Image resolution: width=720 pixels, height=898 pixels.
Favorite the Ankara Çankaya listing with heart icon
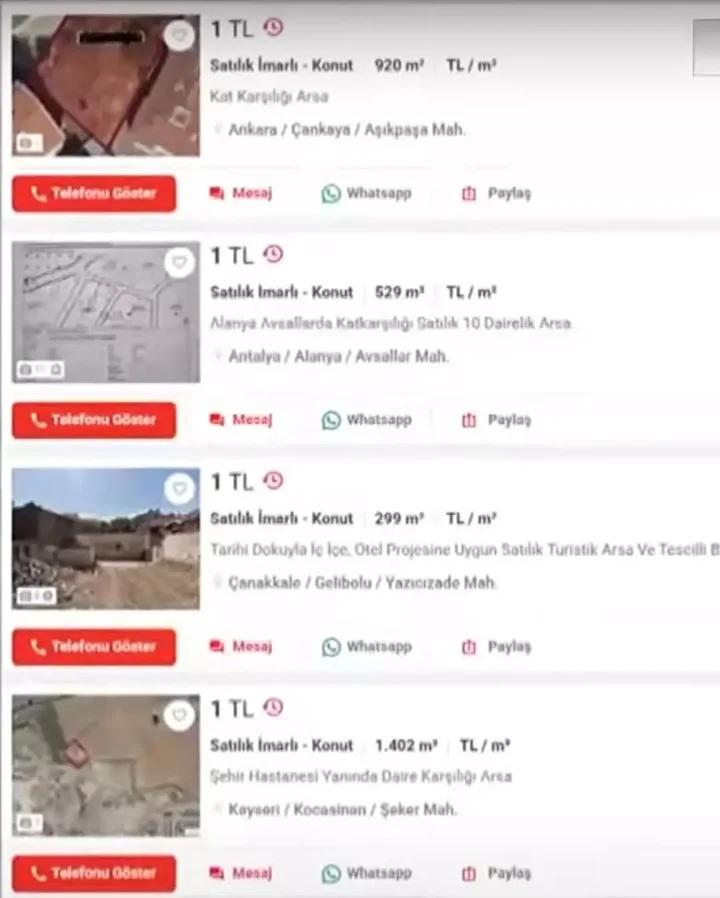coord(179,36)
